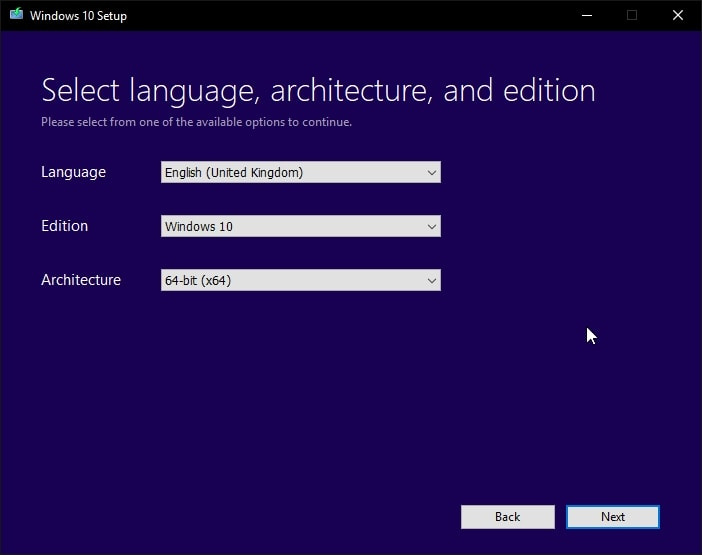Click the "Windows 10 Setup" title bar text
This screenshot has height=555, width=702.
tap(78, 16)
